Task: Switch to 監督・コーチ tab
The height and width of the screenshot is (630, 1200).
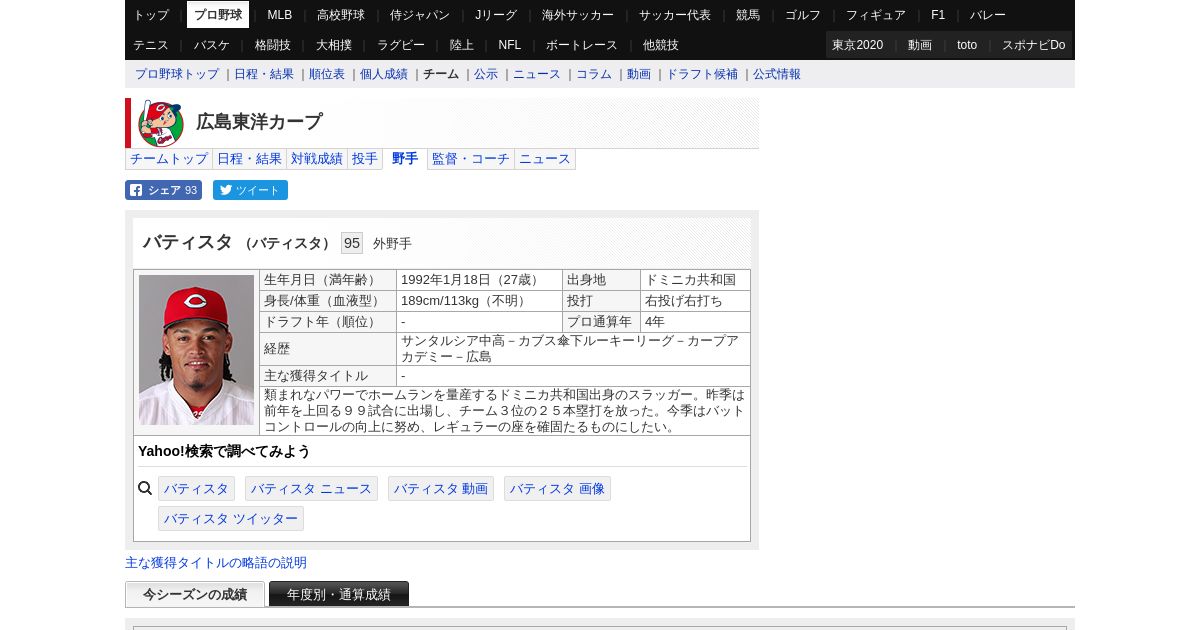Action: pyautogui.click(x=471, y=159)
